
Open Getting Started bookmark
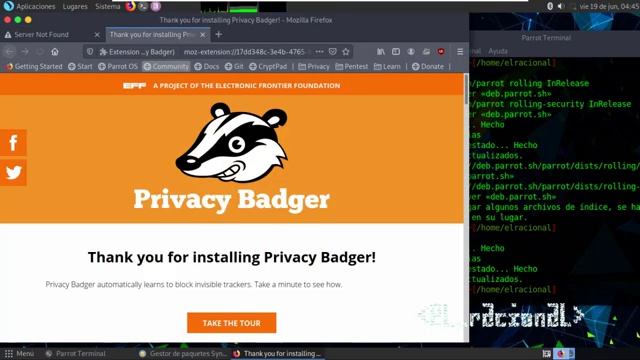[34, 67]
